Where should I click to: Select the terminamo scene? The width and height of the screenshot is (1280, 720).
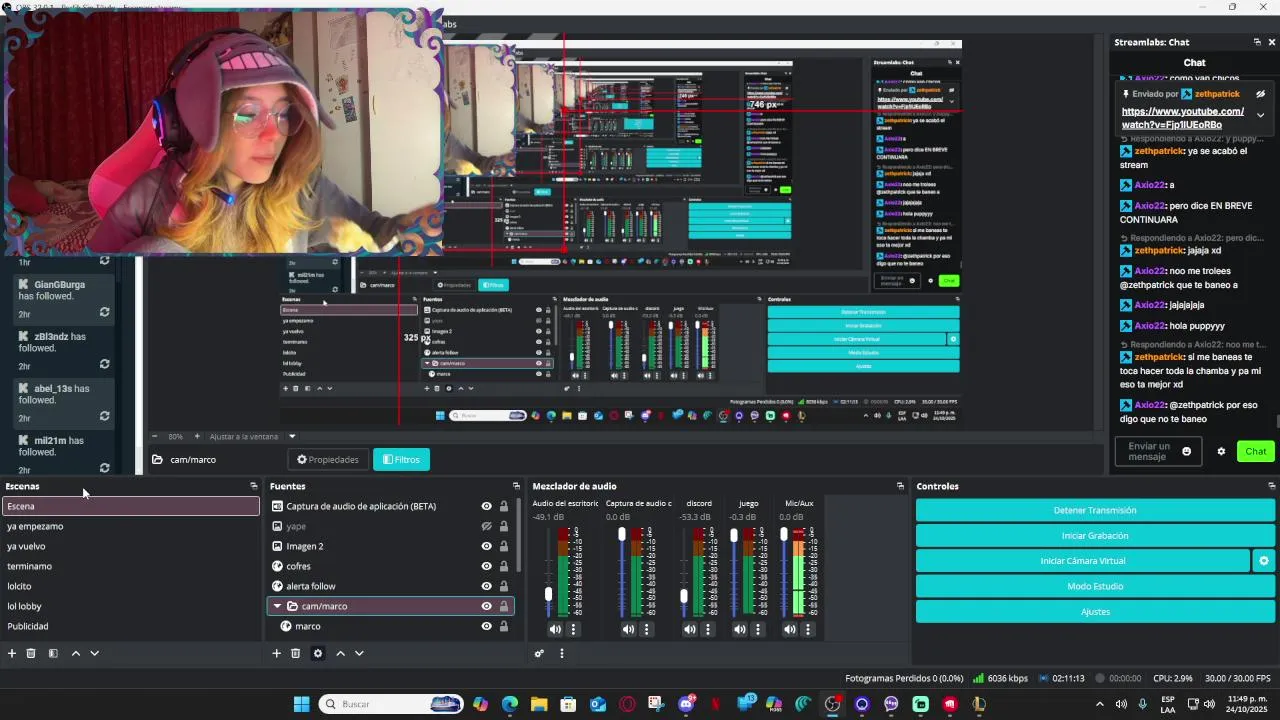point(130,566)
